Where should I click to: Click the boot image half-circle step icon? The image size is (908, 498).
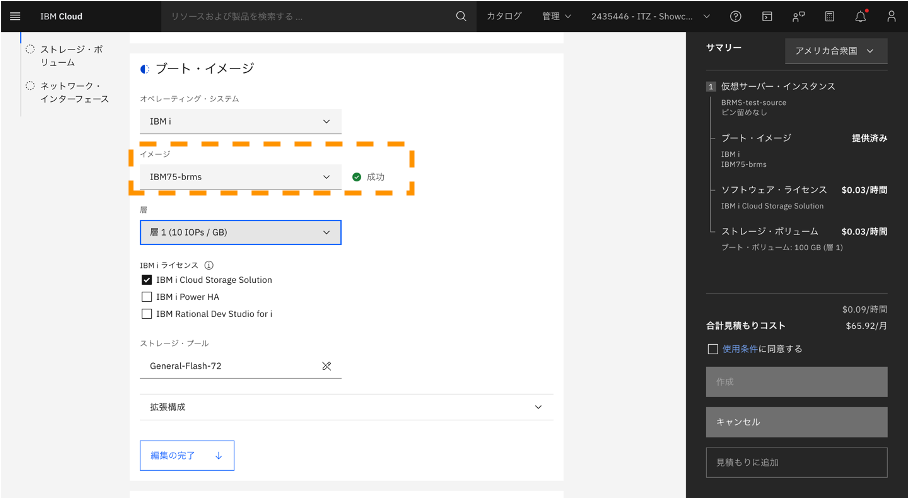(145, 69)
